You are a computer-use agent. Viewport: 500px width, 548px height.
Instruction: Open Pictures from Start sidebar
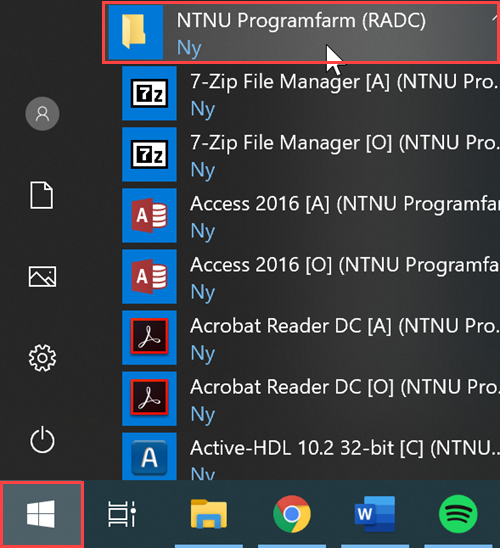point(42,276)
